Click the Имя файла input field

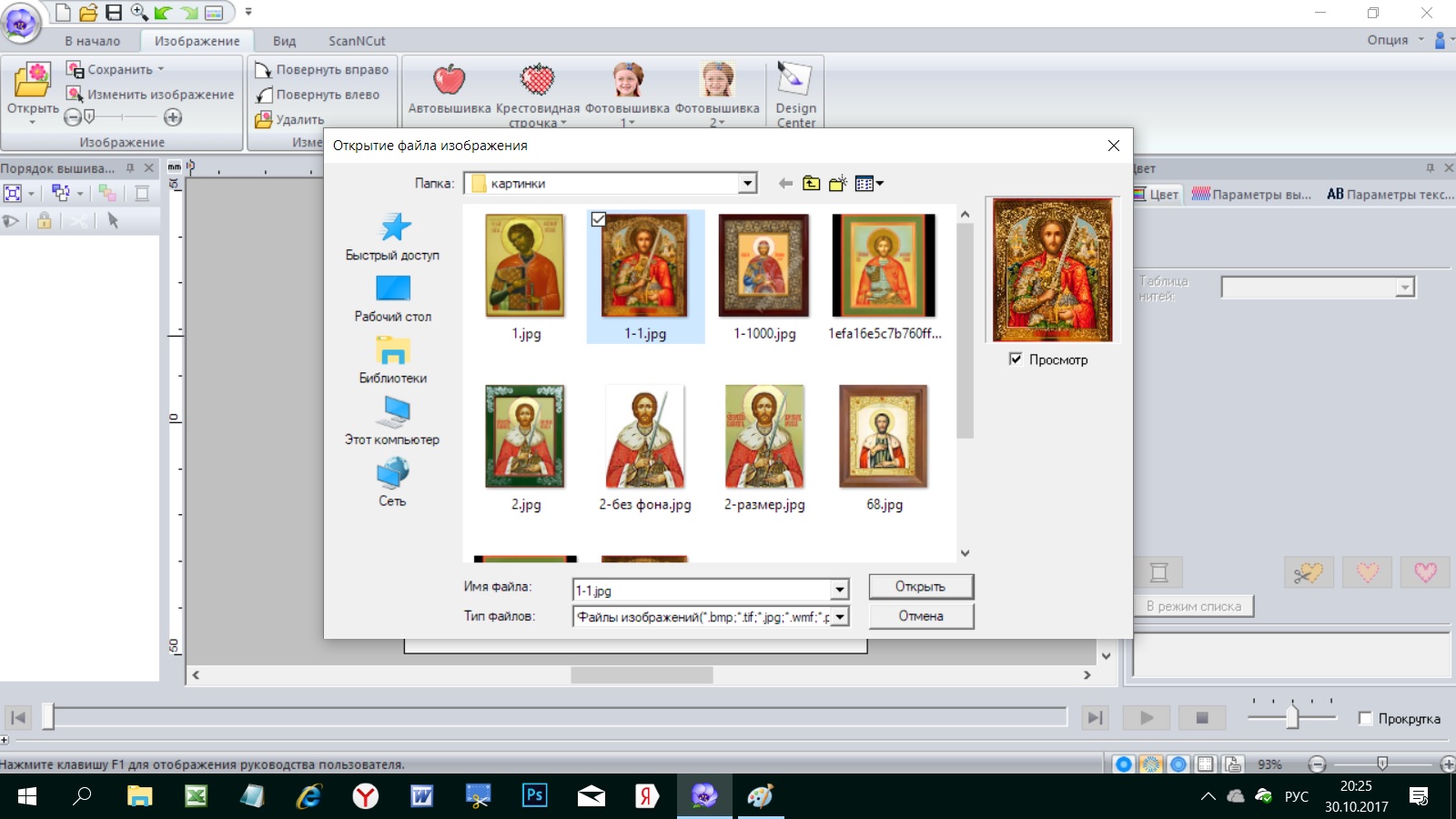(702, 591)
